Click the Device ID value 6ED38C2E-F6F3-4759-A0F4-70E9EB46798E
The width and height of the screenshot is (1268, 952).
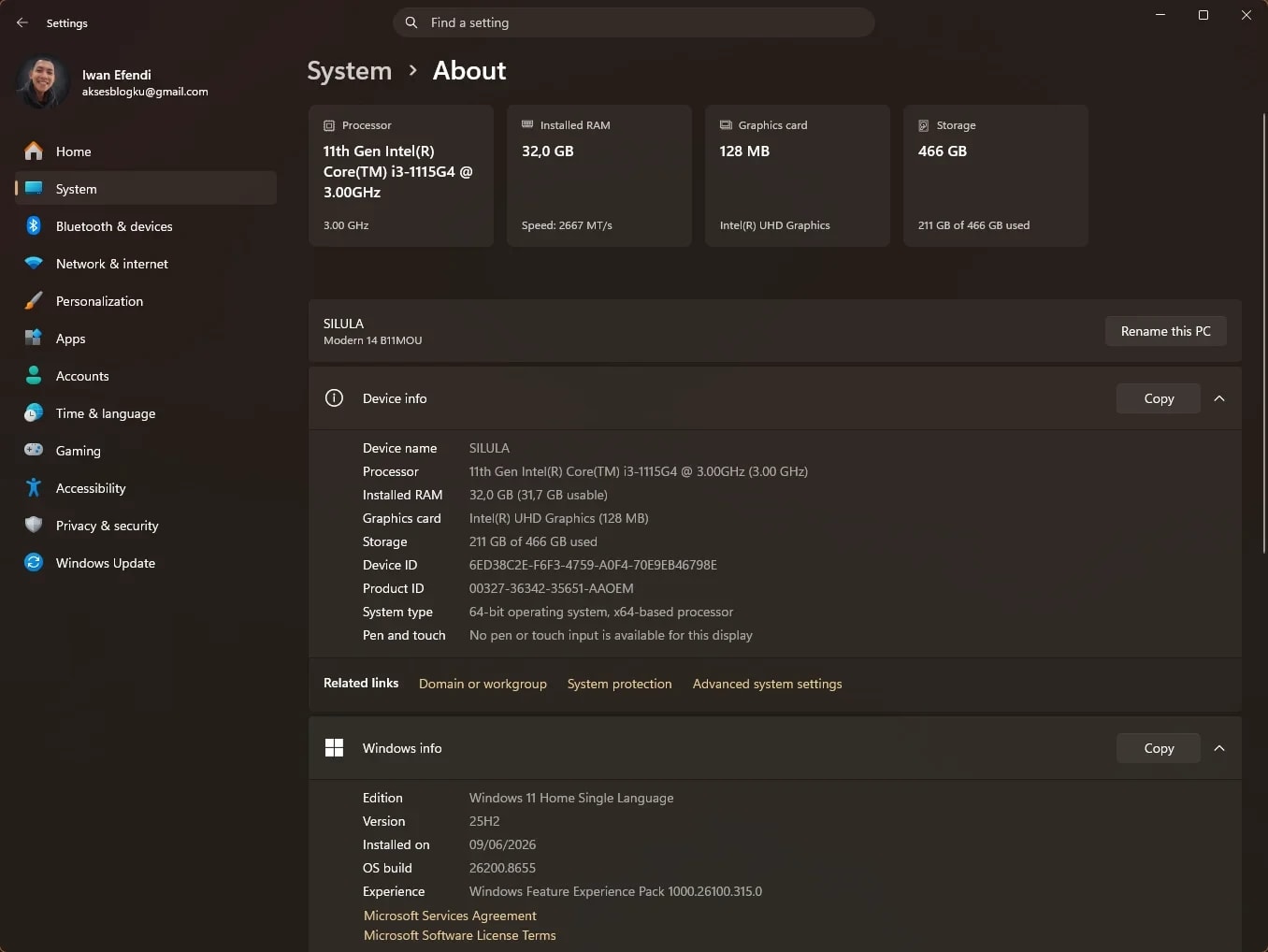(593, 565)
